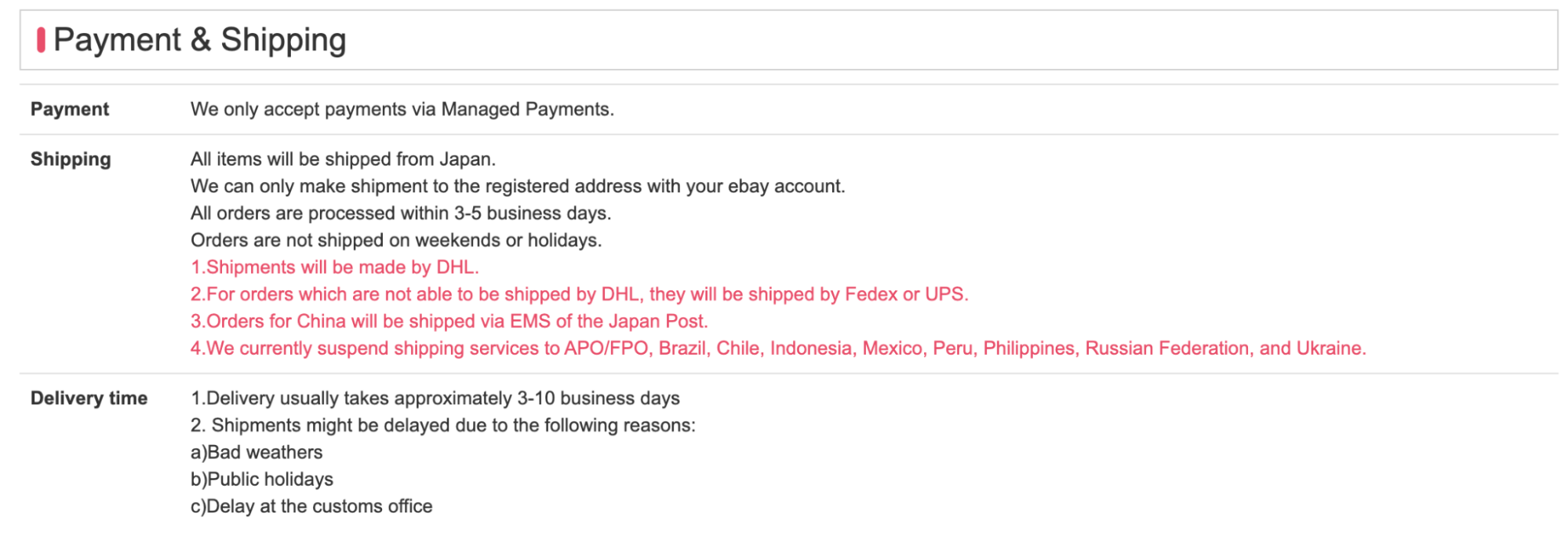Image resolution: width=1568 pixels, height=536 pixels.
Task: Click the Payment & Shipping heading
Action: pyautogui.click(x=199, y=40)
